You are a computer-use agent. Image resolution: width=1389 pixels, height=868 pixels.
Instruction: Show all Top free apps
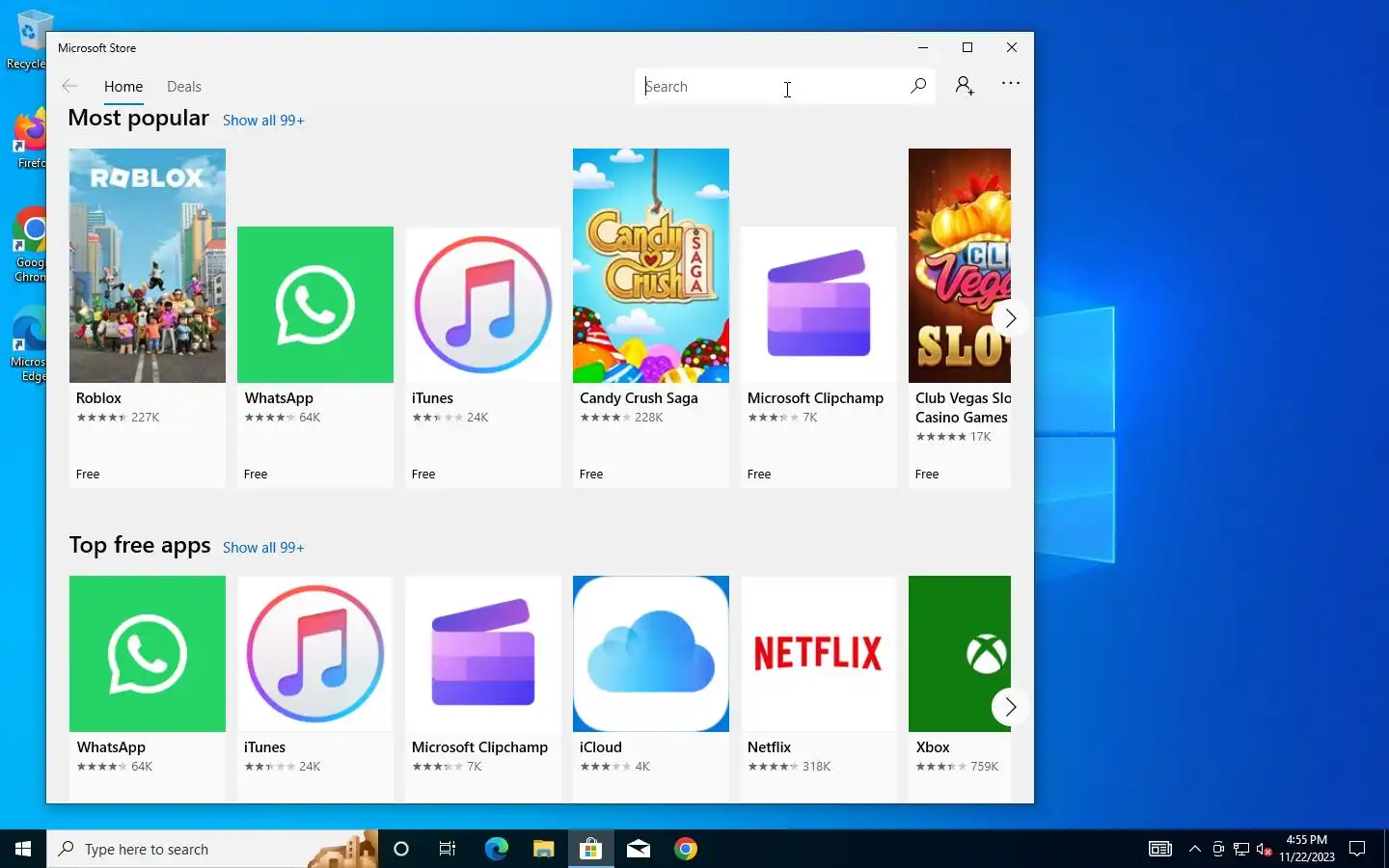pos(263,548)
